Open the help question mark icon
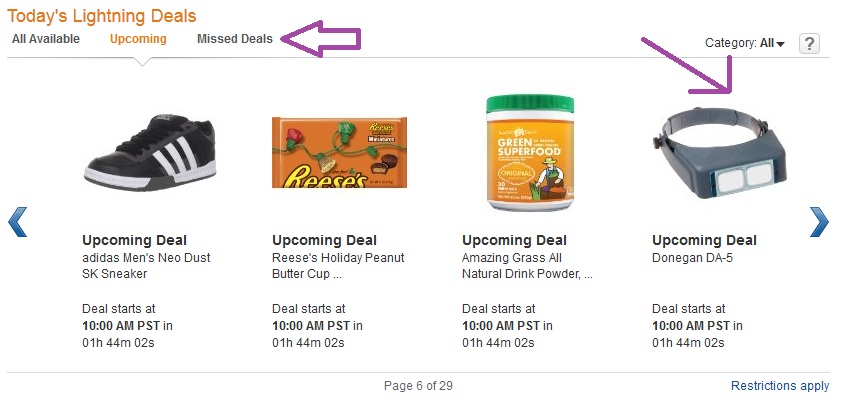The image size is (843, 403). click(810, 43)
